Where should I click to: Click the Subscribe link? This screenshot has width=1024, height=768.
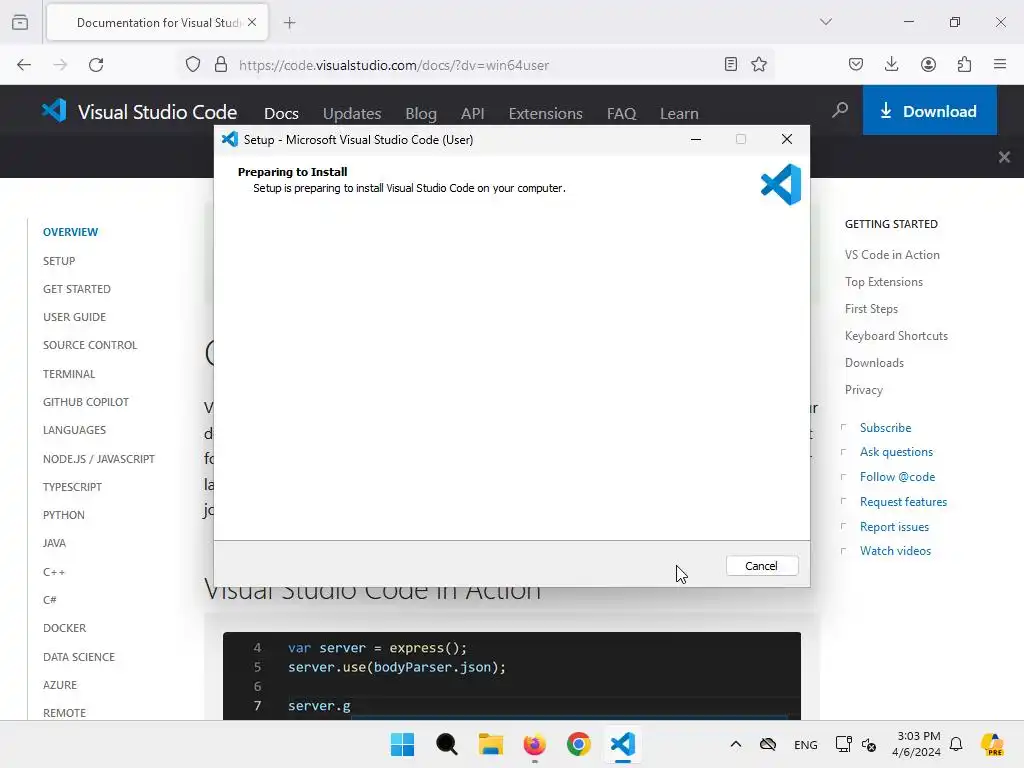[x=885, y=428]
